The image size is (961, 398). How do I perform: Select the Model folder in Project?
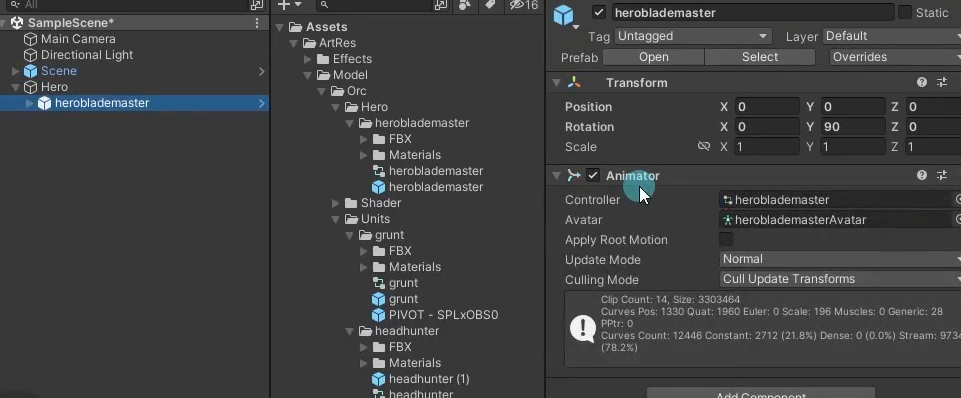pos(342,75)
